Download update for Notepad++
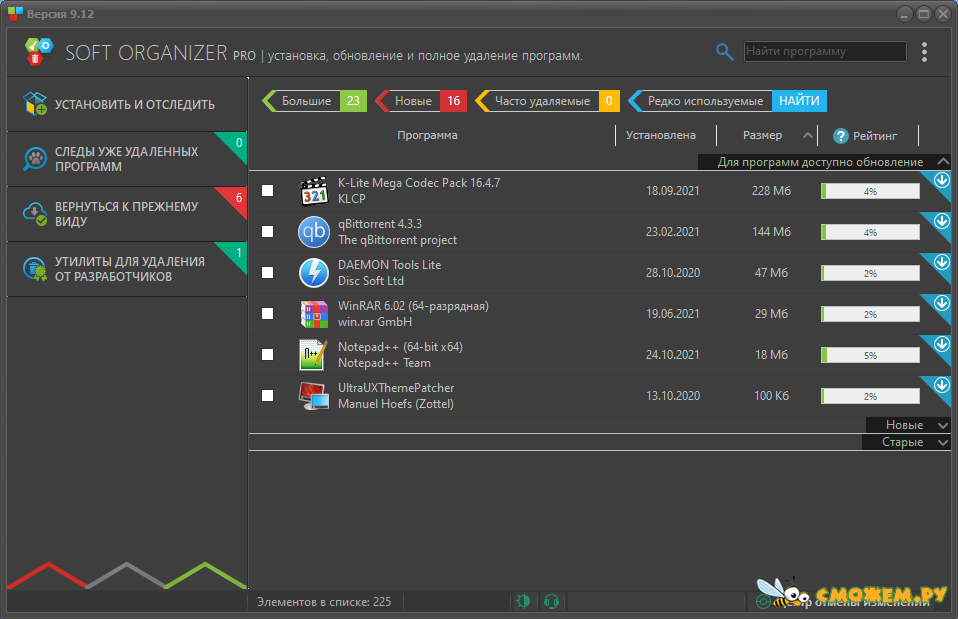The image size is (958, 619). tap(942, 344)
